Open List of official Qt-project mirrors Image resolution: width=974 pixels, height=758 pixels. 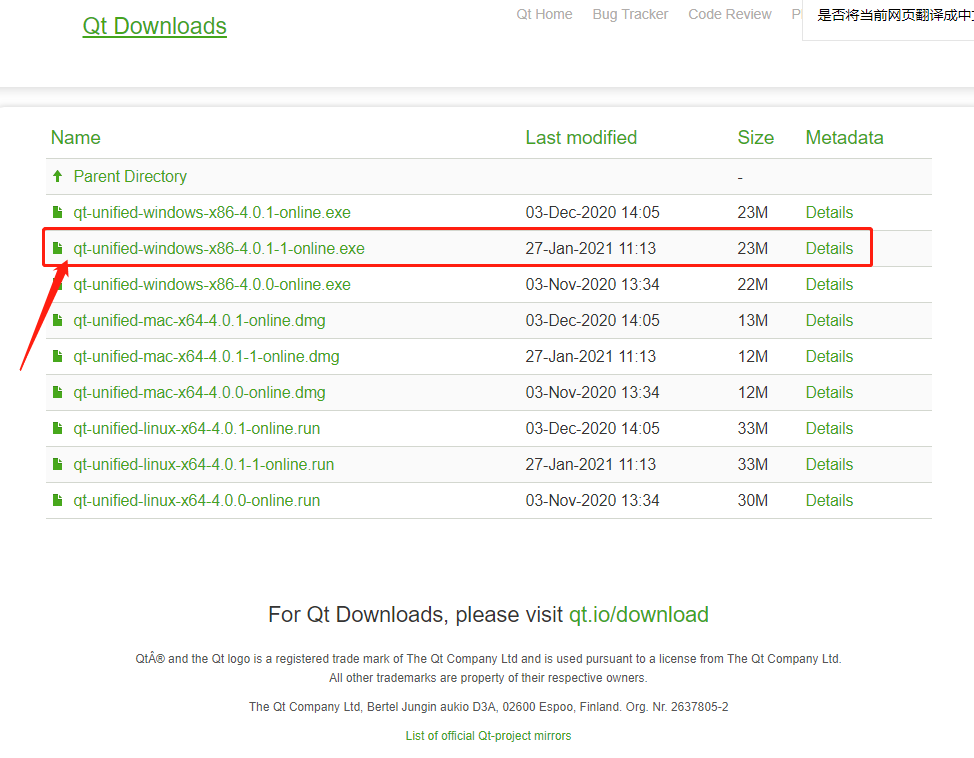[x=488, y=736]
